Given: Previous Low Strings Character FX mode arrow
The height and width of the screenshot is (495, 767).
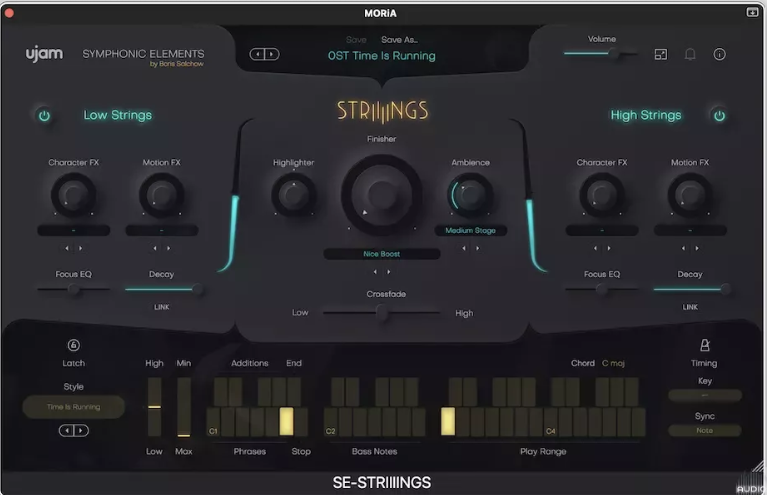Looking at the screenshot, I should (x=67, y=248).
